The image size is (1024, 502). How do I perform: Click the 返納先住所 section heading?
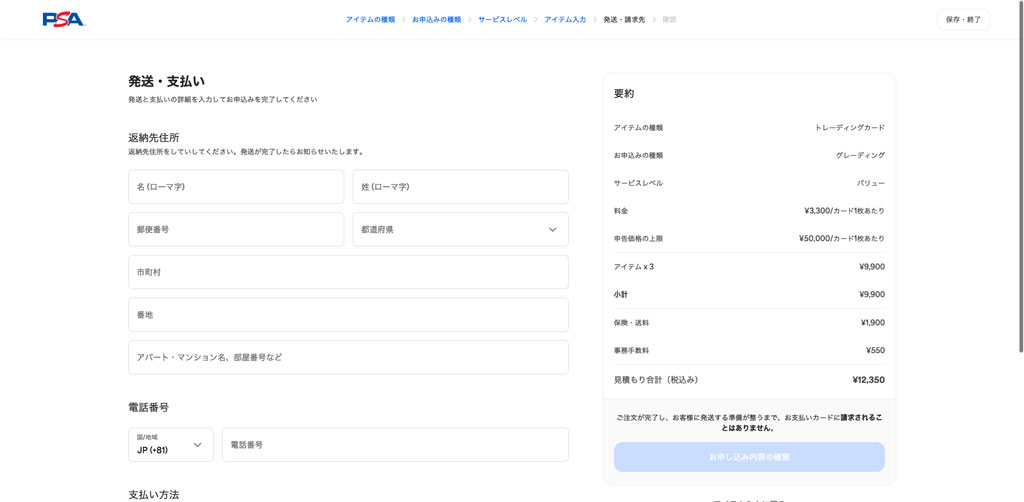tap(154, 138)
